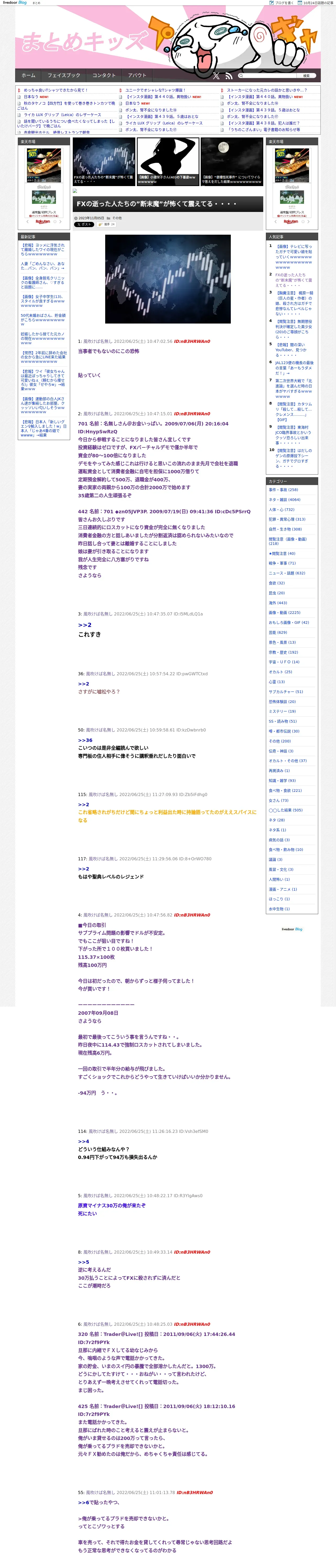Image resolution: width=336 pixels, height=1568 pixels.
Task: Open 「うちのこざんまい」電子書籍のお知らせ等 link
Action: tap(264, 130)
